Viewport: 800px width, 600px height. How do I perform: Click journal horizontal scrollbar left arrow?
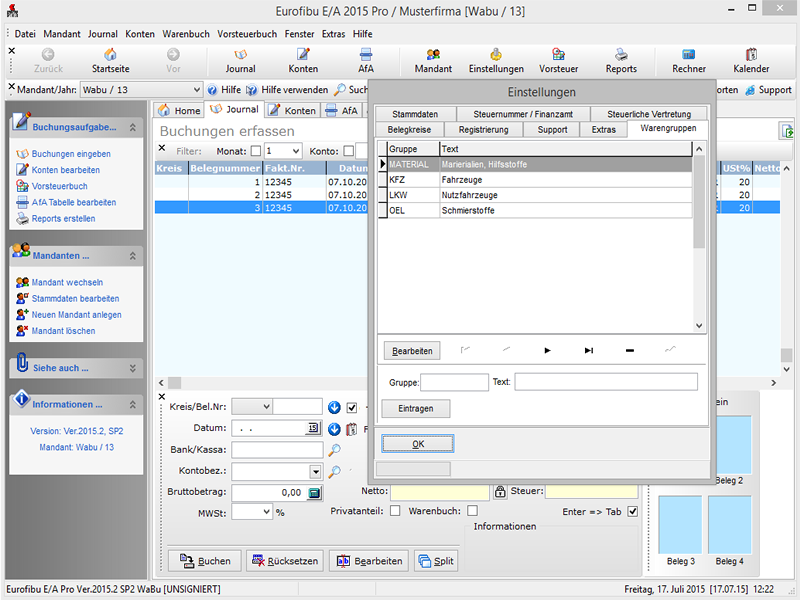tap(161, 383)
